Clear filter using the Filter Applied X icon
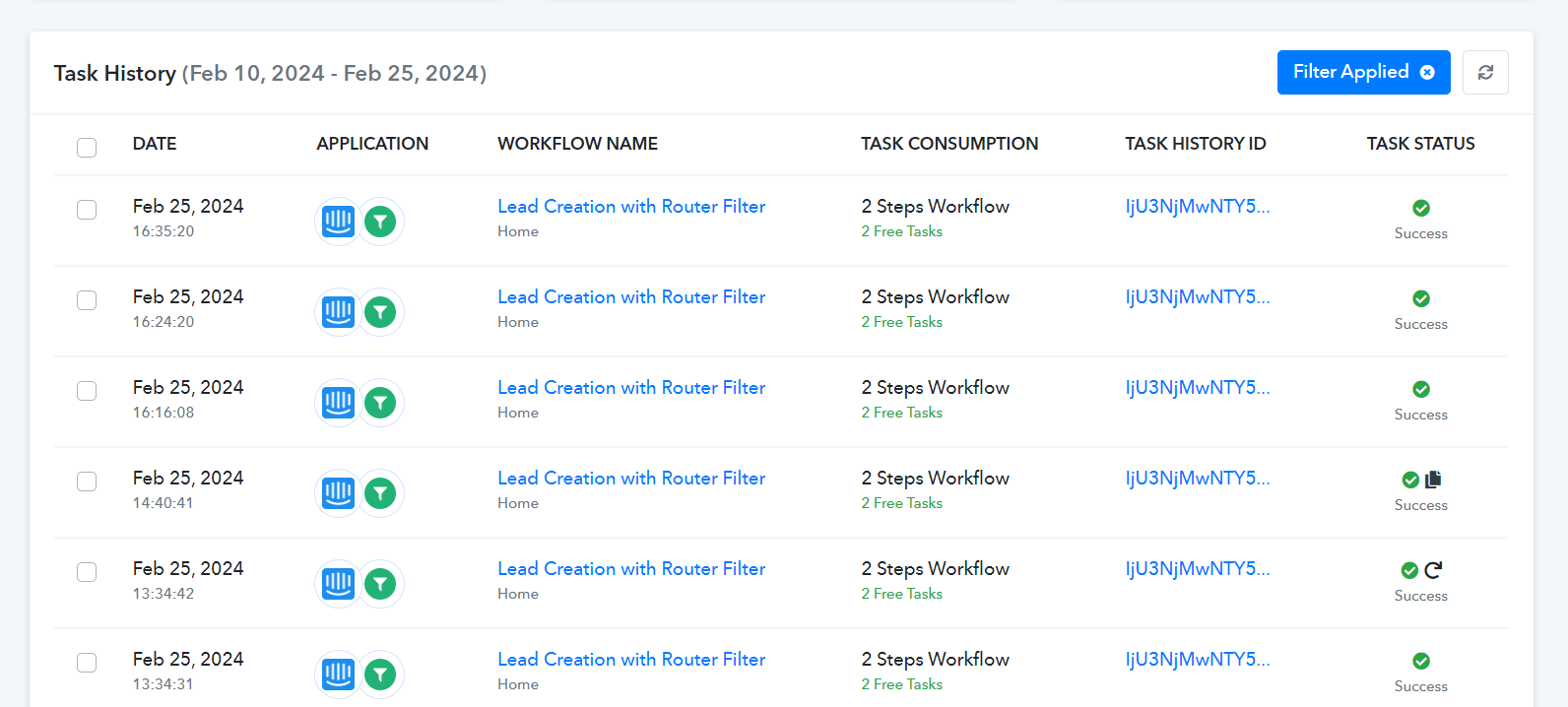This screenshot has width=1568, height=707. click(x=1427, y=73)
